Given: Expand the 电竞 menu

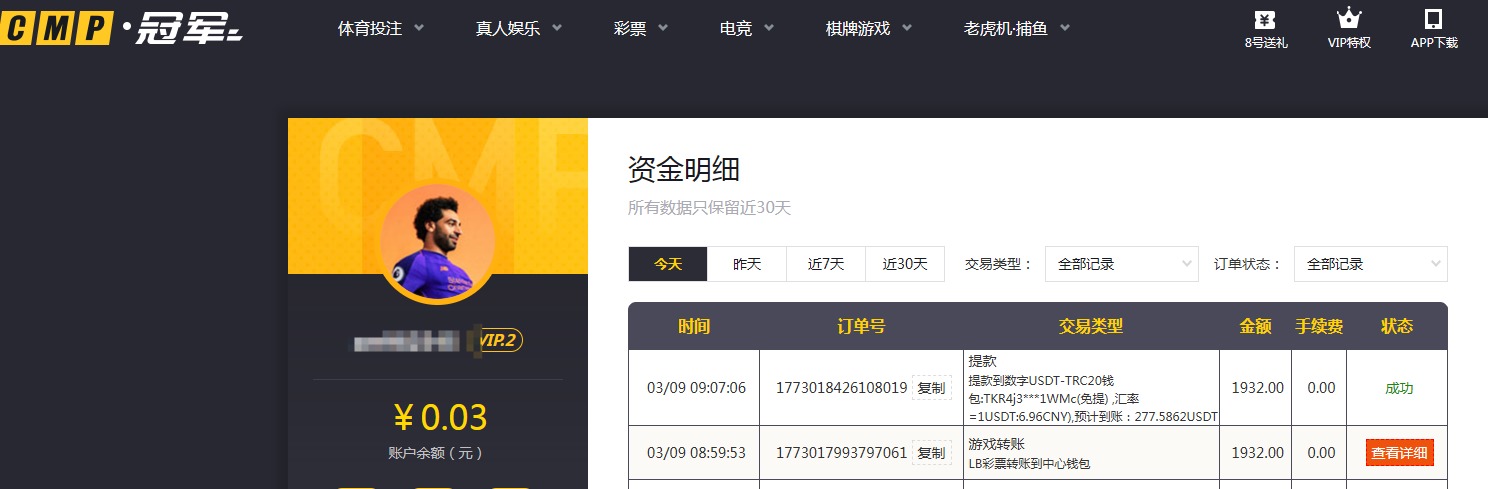Looking at the screenshot, I should point(747,28).
